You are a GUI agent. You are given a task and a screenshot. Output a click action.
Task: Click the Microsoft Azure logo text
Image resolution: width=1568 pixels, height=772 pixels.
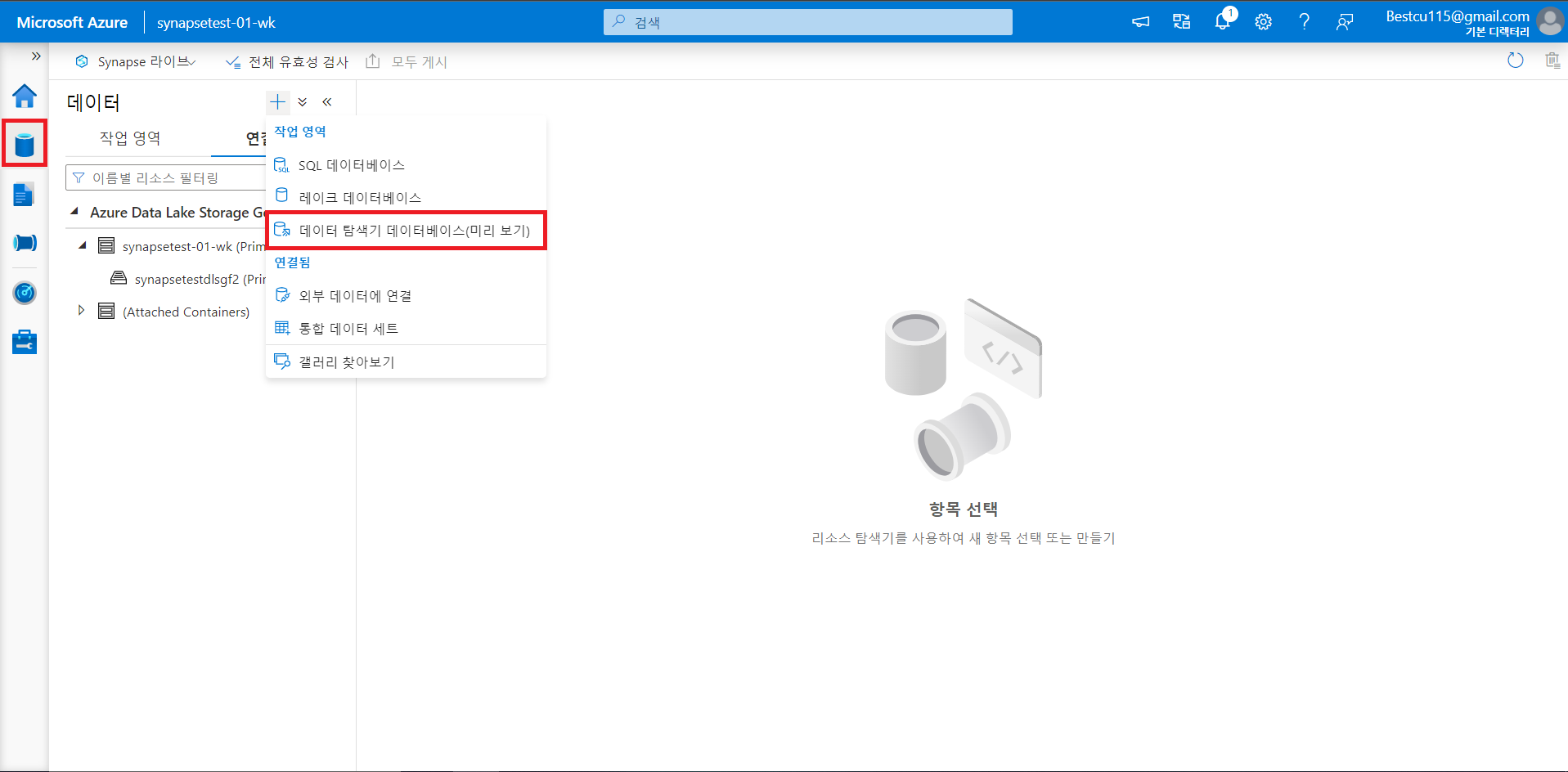pyautogui.click(x=72, y=22)
